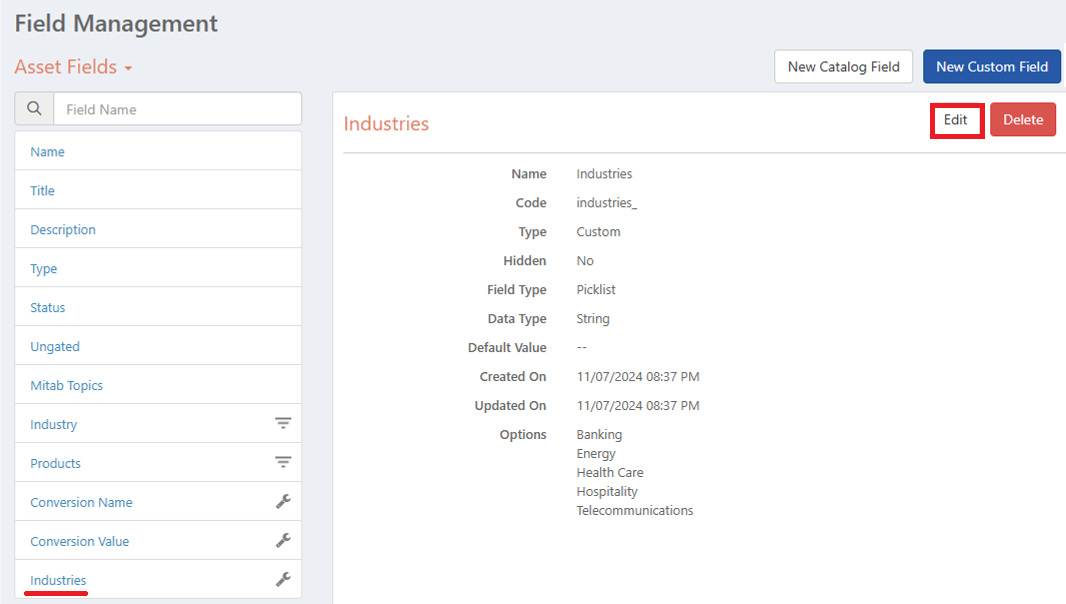Viewport: 1066px width, 604px height.
Task: Click wrench icon on Industries row
Action: [x=283, y=579]
